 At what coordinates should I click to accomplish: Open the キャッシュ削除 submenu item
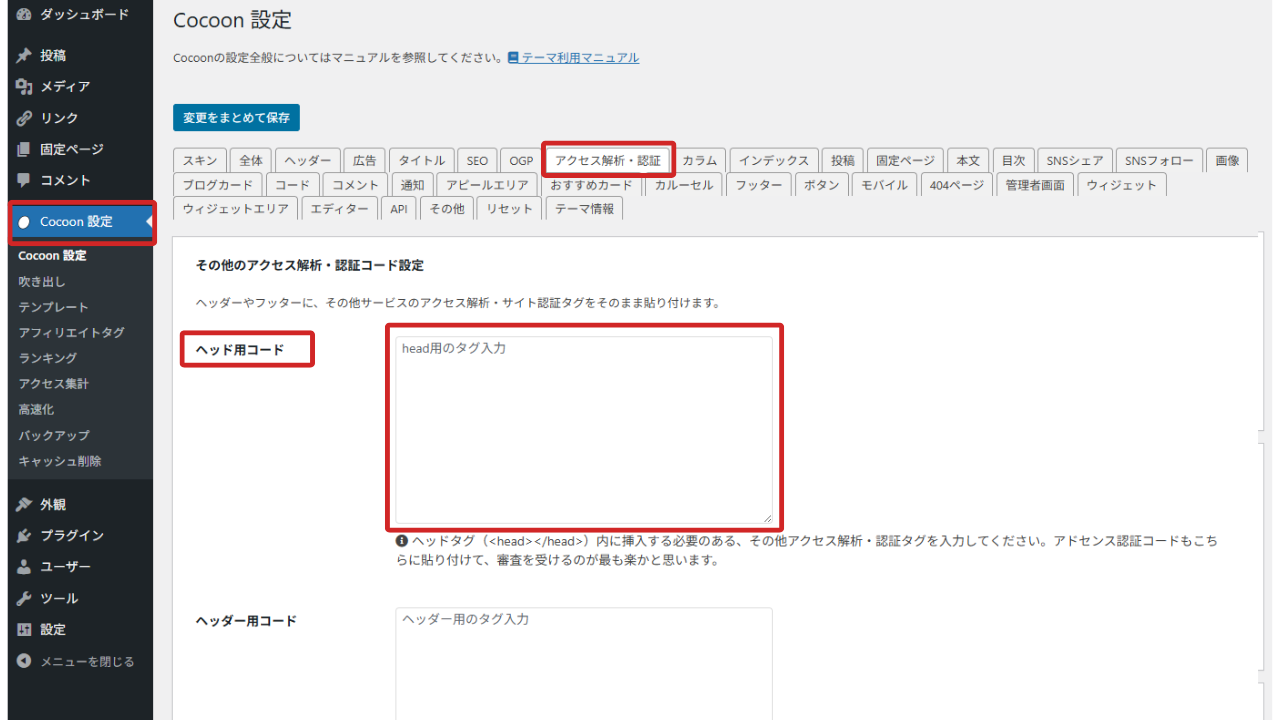pyautogui.click(x=59, y=461)
